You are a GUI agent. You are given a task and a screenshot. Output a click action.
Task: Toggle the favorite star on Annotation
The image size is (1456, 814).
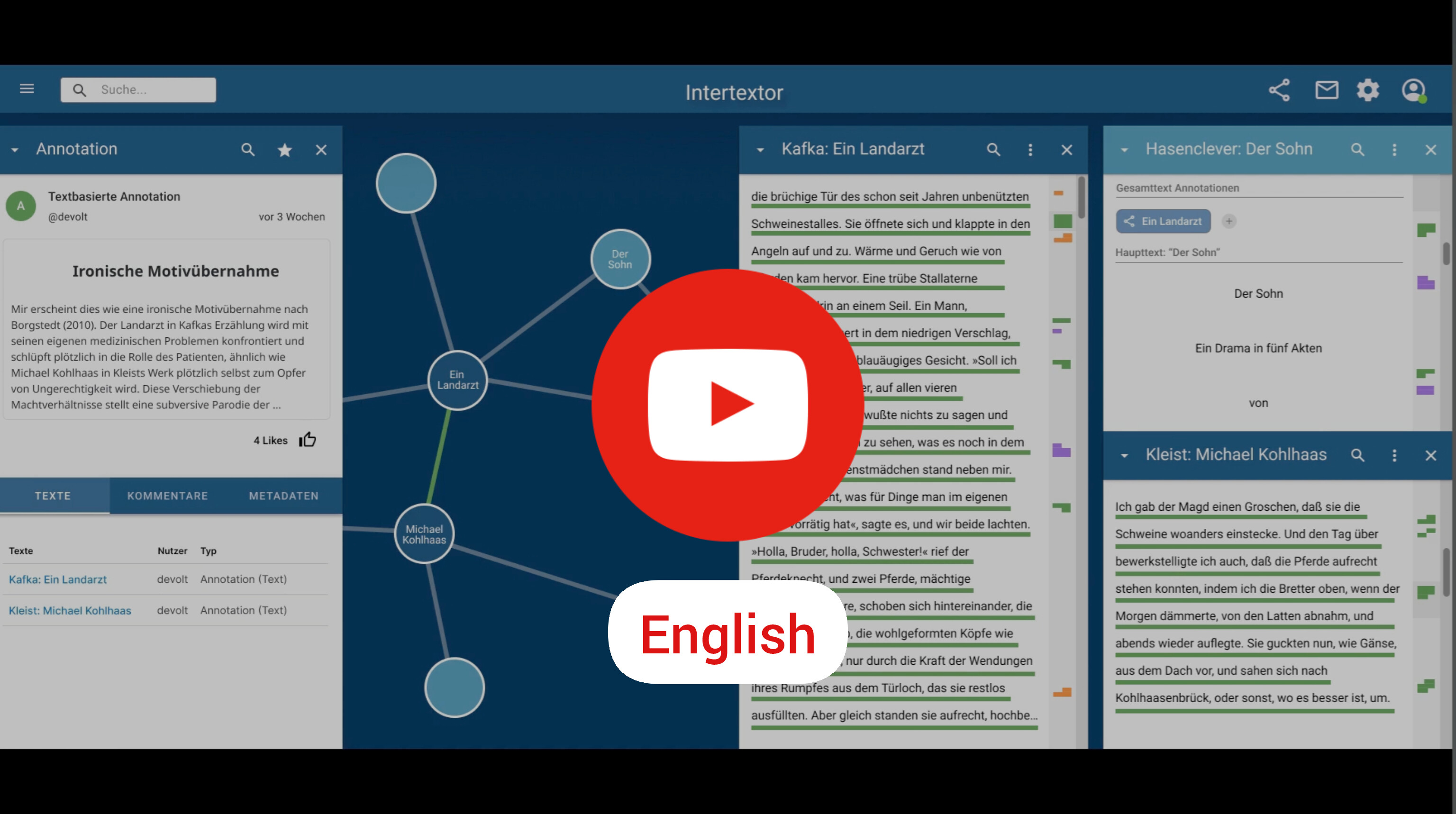point(284,150)
